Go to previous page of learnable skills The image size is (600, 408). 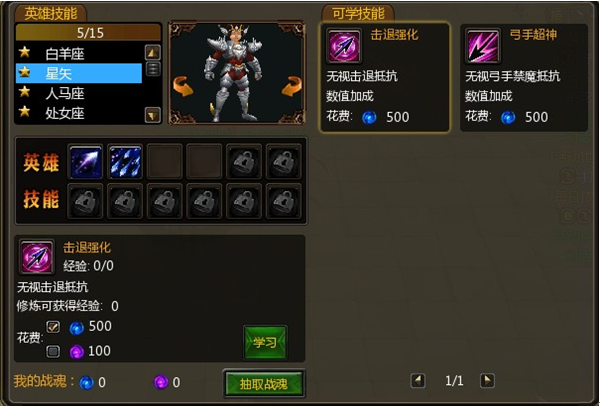(x=418, y=380)
